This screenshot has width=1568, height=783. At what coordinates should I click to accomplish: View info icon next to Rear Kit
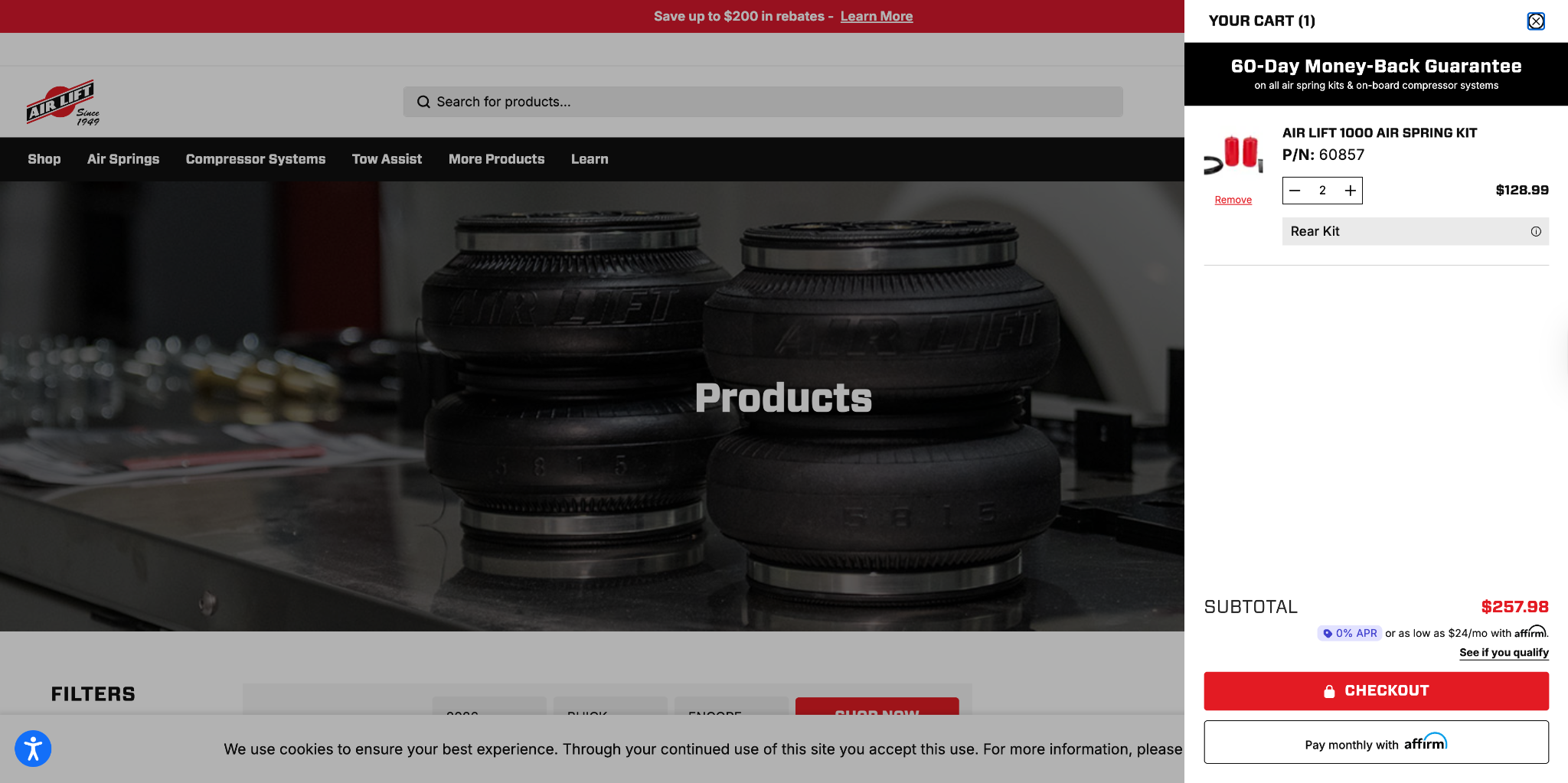click(x=1536, y=230)
